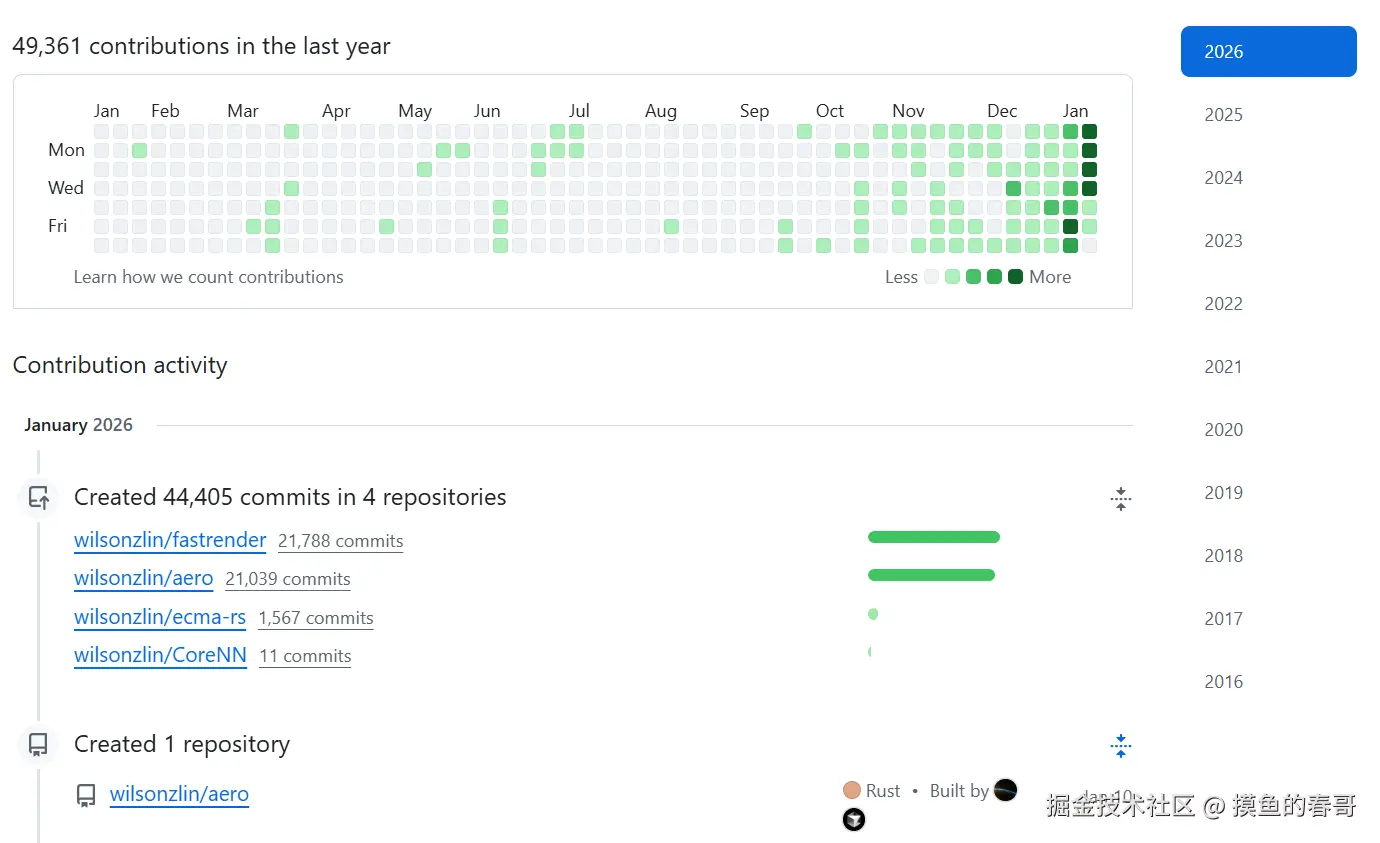Open the wilsonzlin/fastrender repository link
Screen dimensions: 1380x843
pyautogui.click(x=170, y=541)
